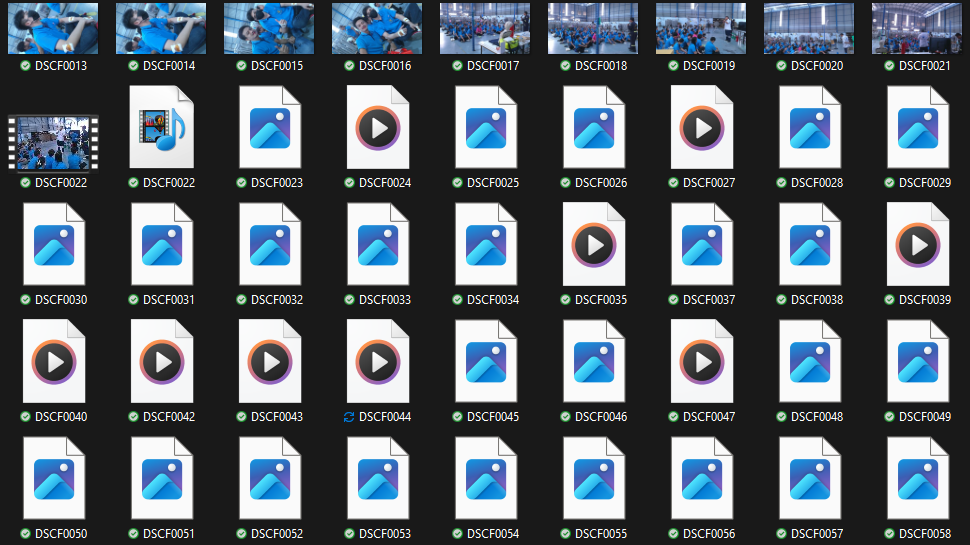
Task: Select the DSCF0044 video file icon
Action: click(x=377, y=361)
